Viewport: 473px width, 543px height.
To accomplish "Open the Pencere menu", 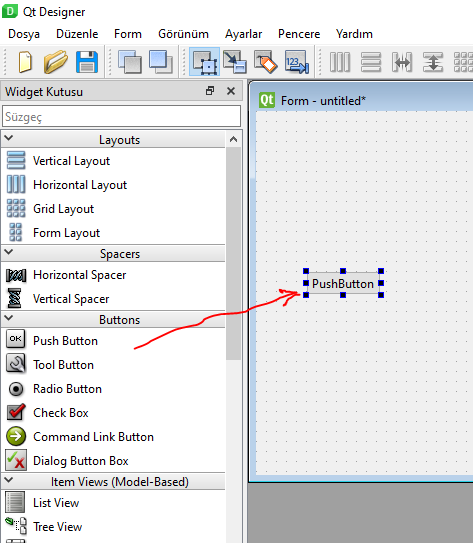I will coord(299,34).
